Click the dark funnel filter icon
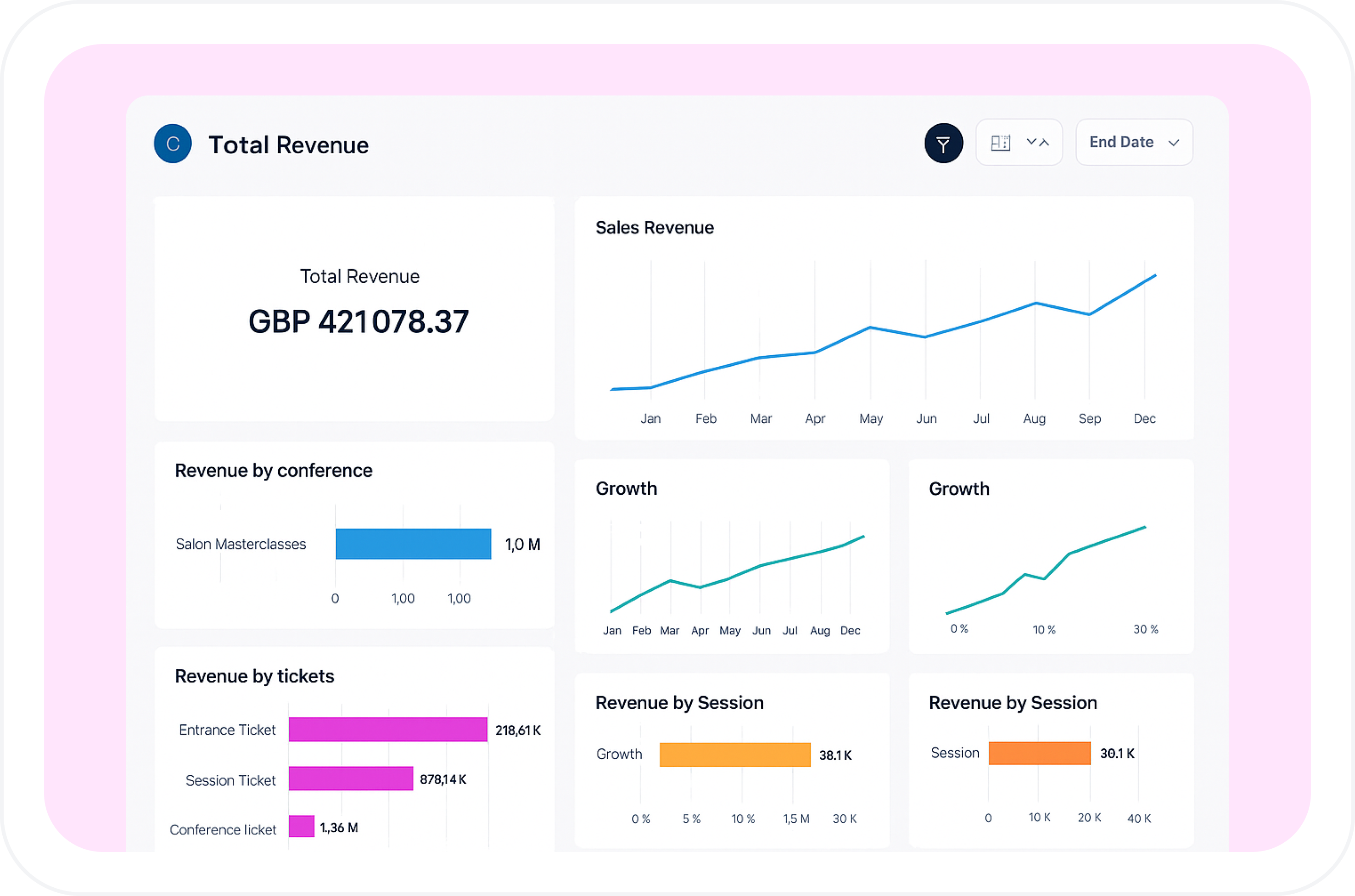Screen dimensions: 1355x896 [x=943, y=143]
